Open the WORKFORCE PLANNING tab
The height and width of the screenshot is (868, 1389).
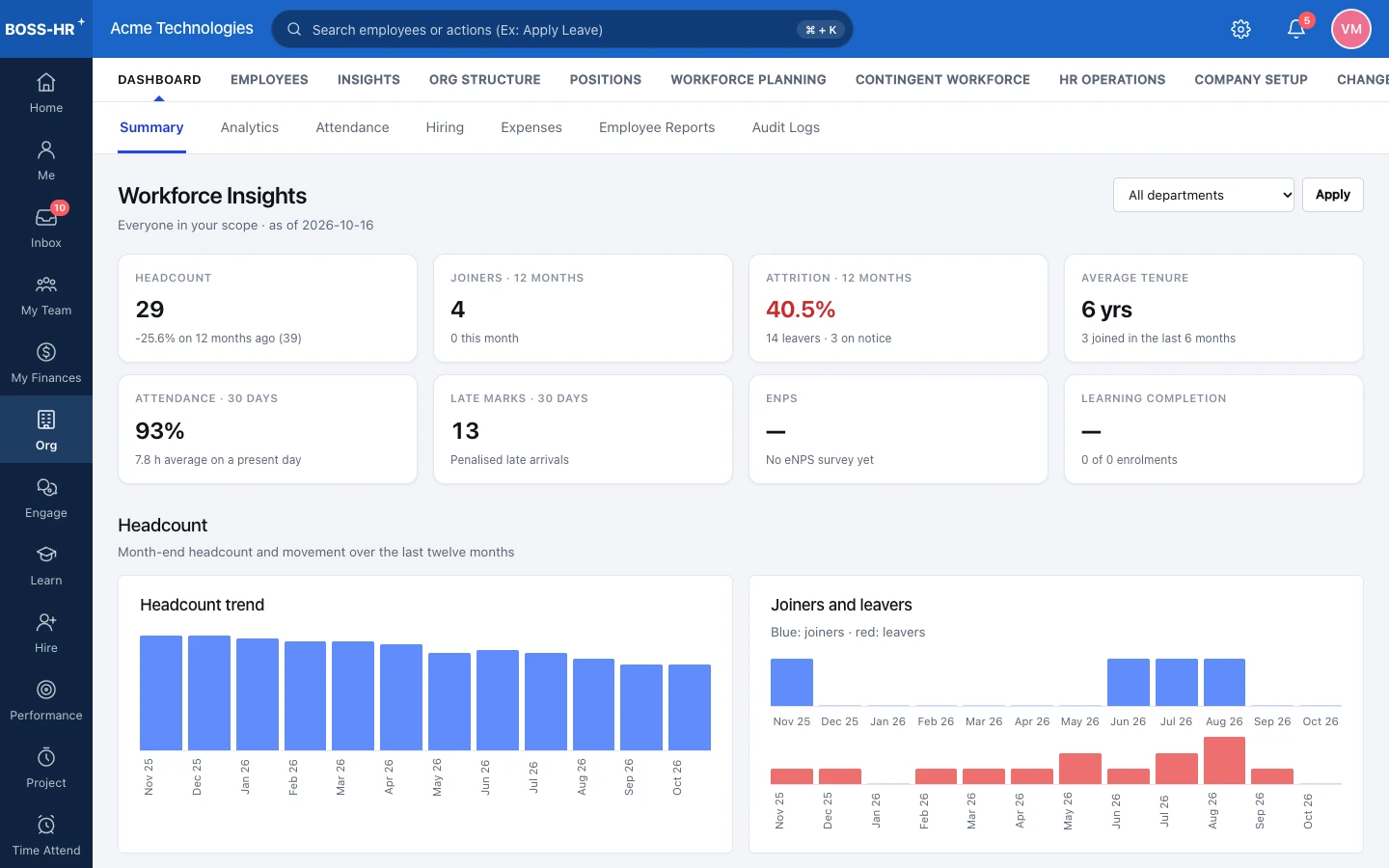748,80
